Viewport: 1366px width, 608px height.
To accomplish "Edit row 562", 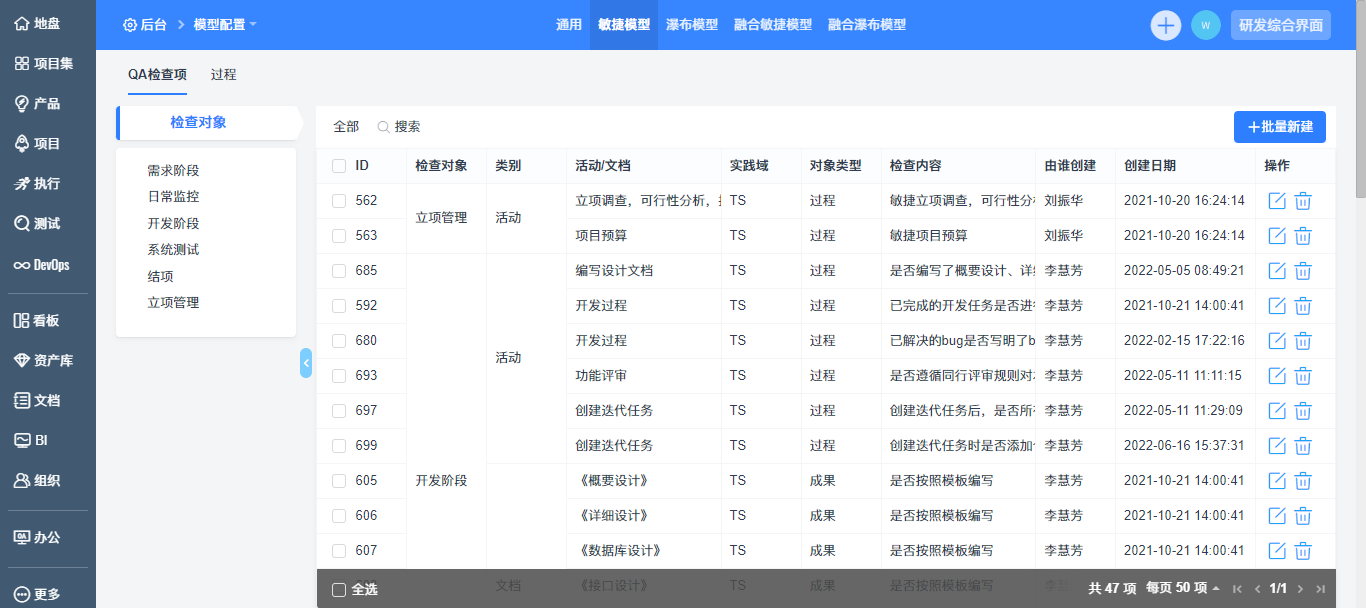I will click(1277, 201).
